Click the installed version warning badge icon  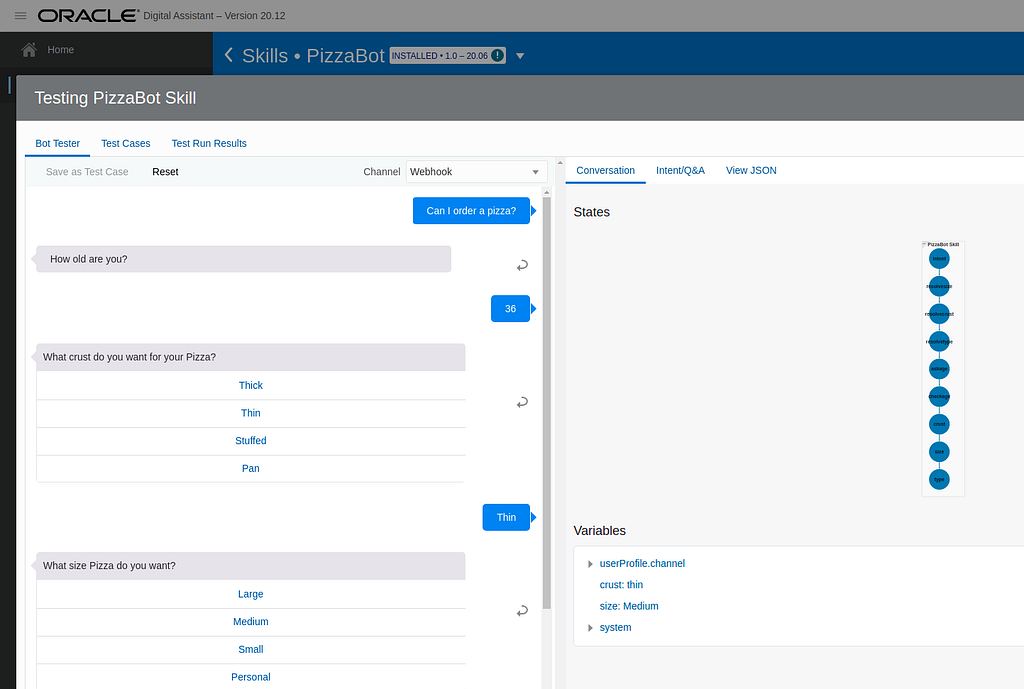pos(498,56)
